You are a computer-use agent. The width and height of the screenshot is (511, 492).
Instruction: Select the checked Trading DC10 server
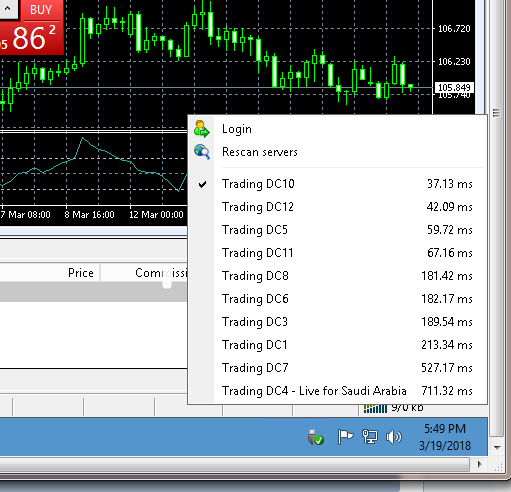(337, 184)
